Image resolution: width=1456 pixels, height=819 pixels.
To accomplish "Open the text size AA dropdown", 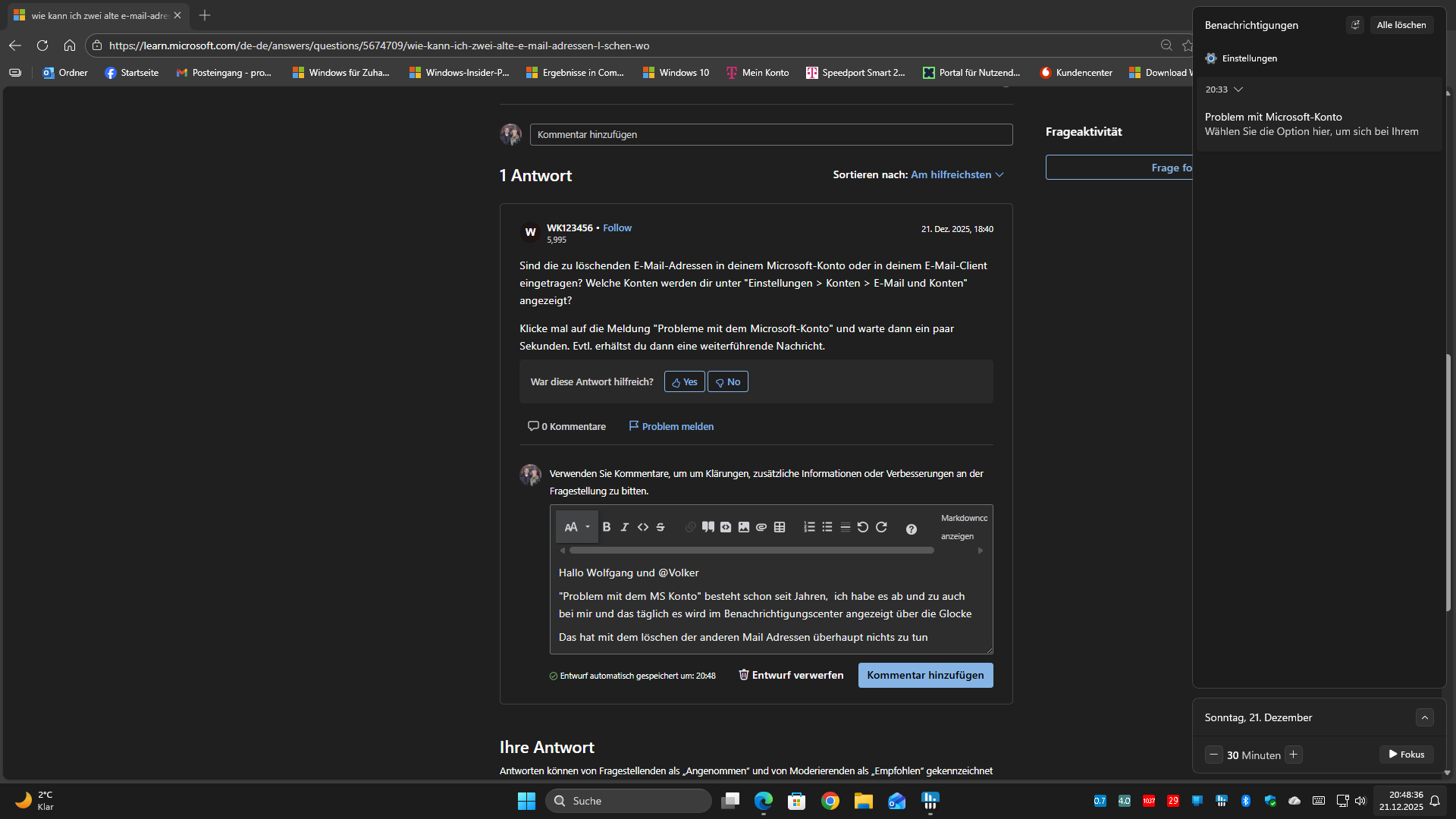I will (576, 527).
